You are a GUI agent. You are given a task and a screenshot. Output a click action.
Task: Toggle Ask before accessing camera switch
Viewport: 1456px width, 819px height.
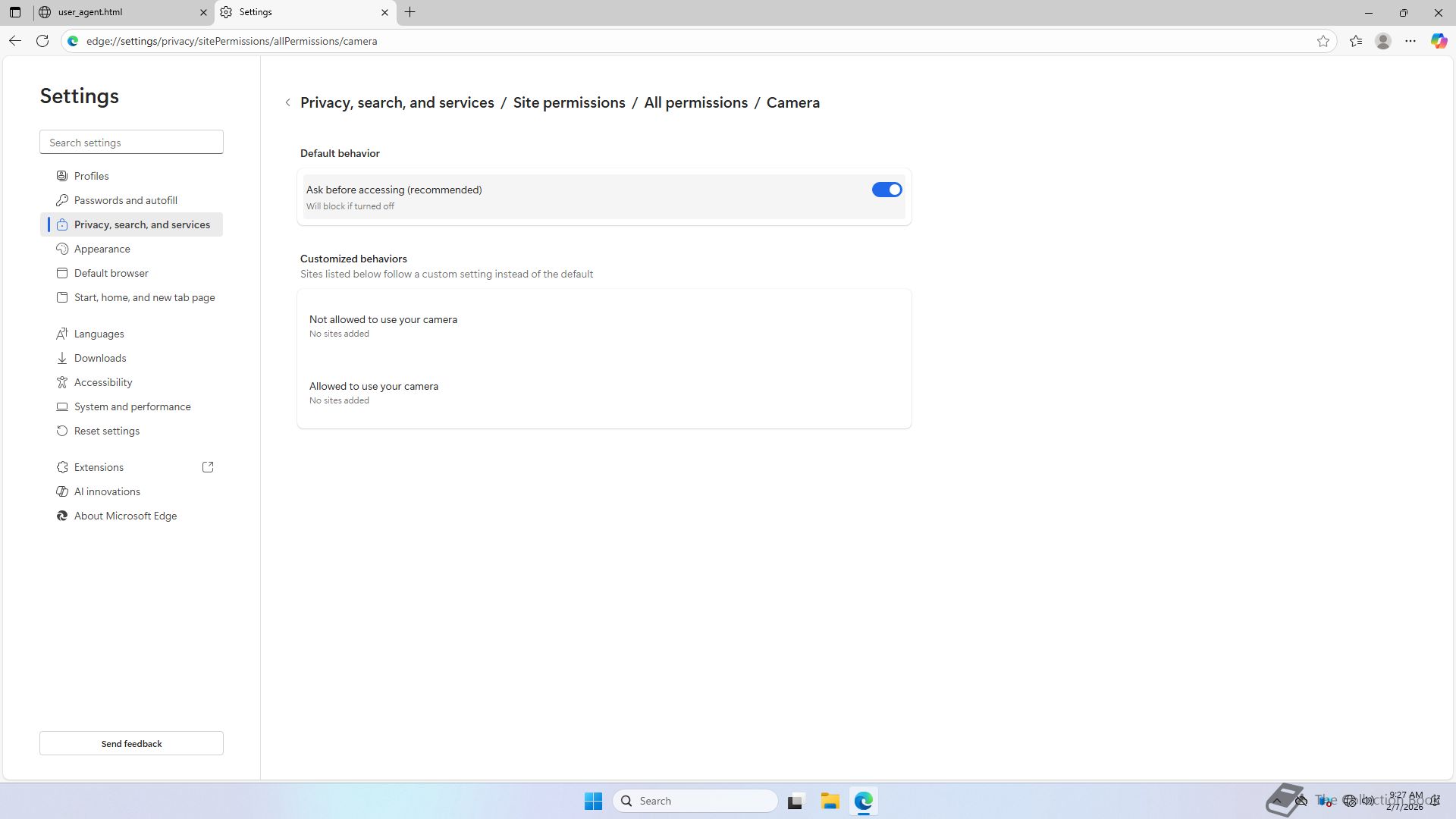[x=886, y=190]
